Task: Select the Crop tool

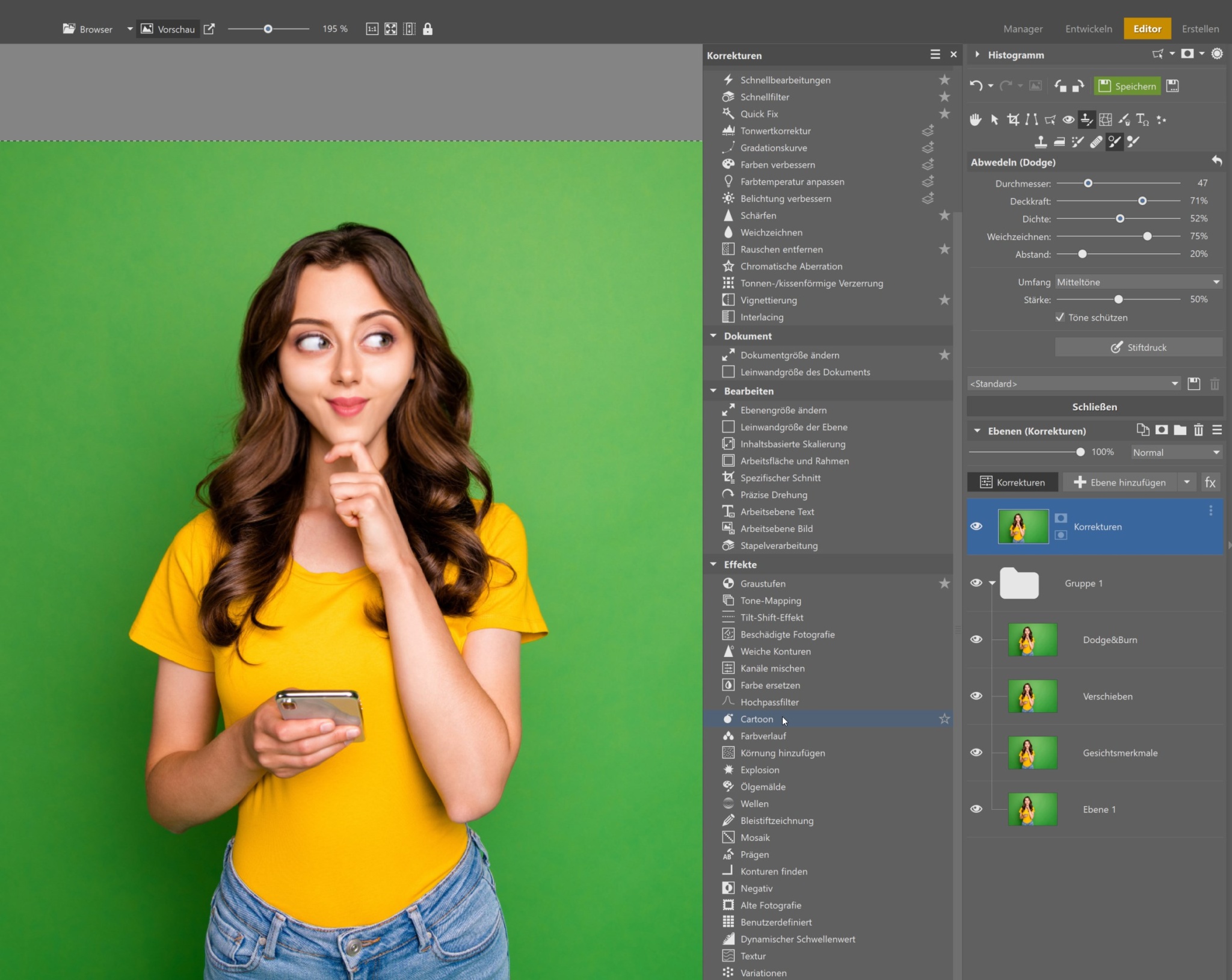Action: (1013, 120)
